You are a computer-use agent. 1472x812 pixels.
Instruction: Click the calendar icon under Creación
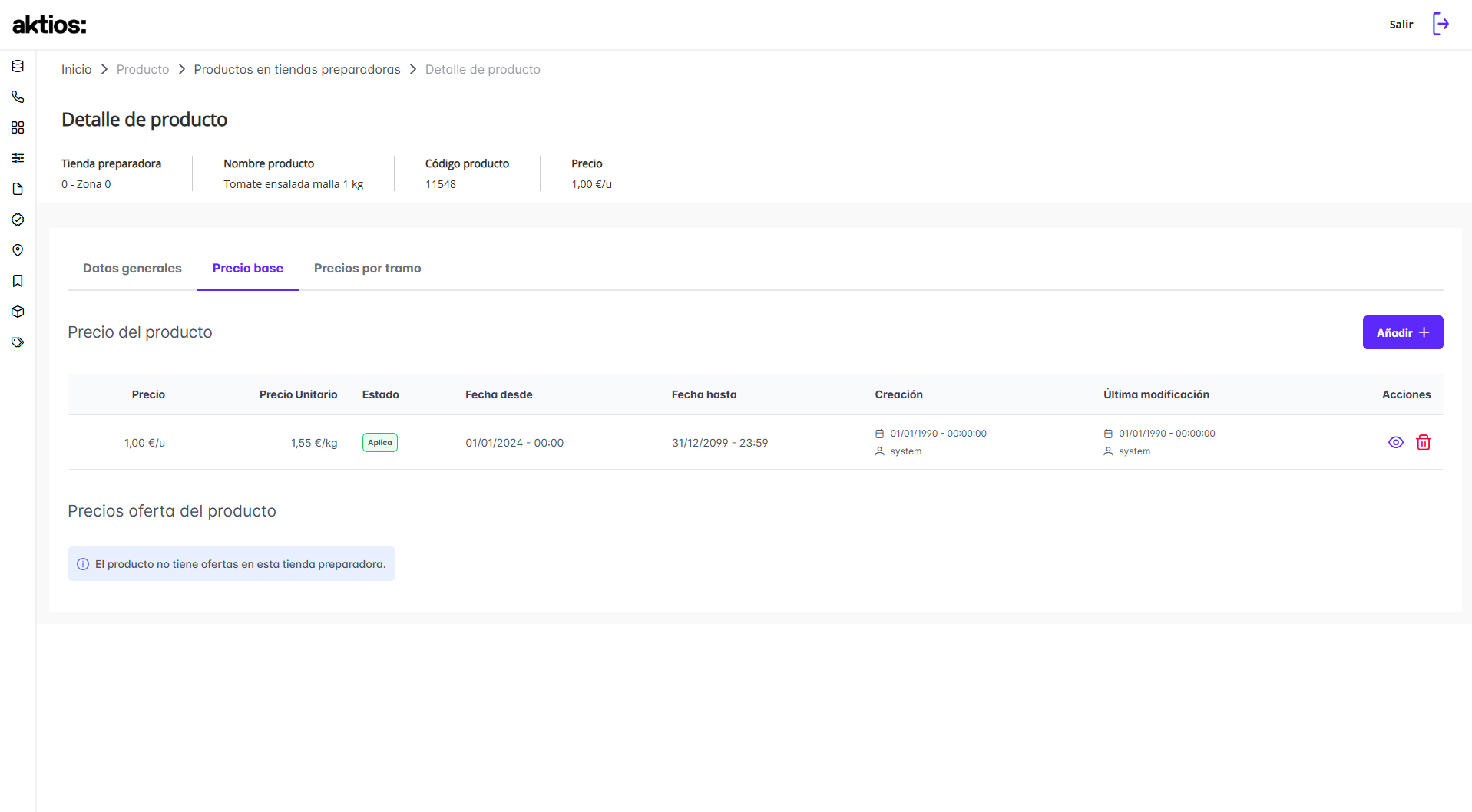[880, 434]
